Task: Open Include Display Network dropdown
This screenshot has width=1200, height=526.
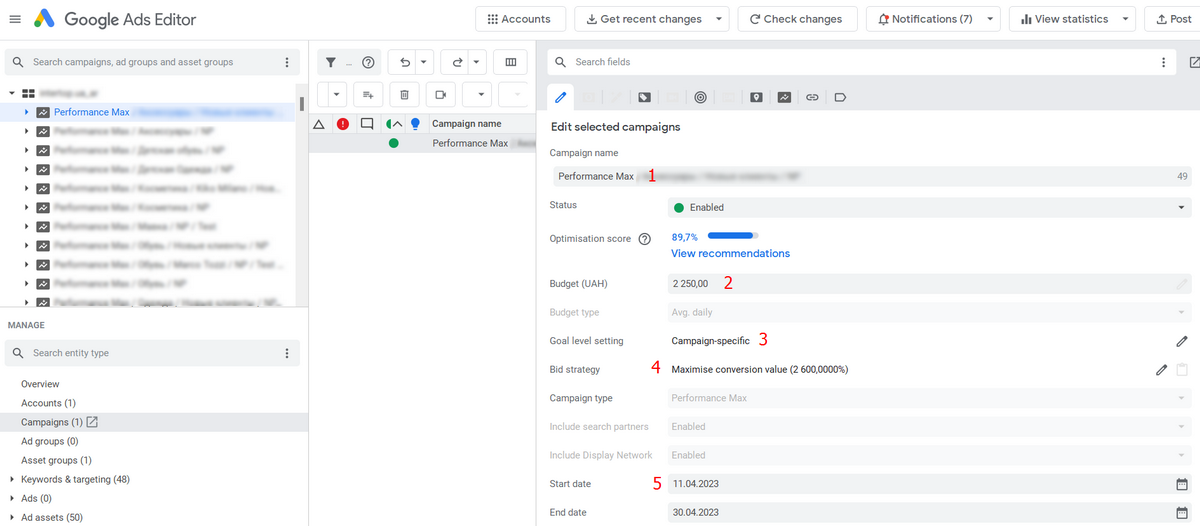Action: coord(930,455)
